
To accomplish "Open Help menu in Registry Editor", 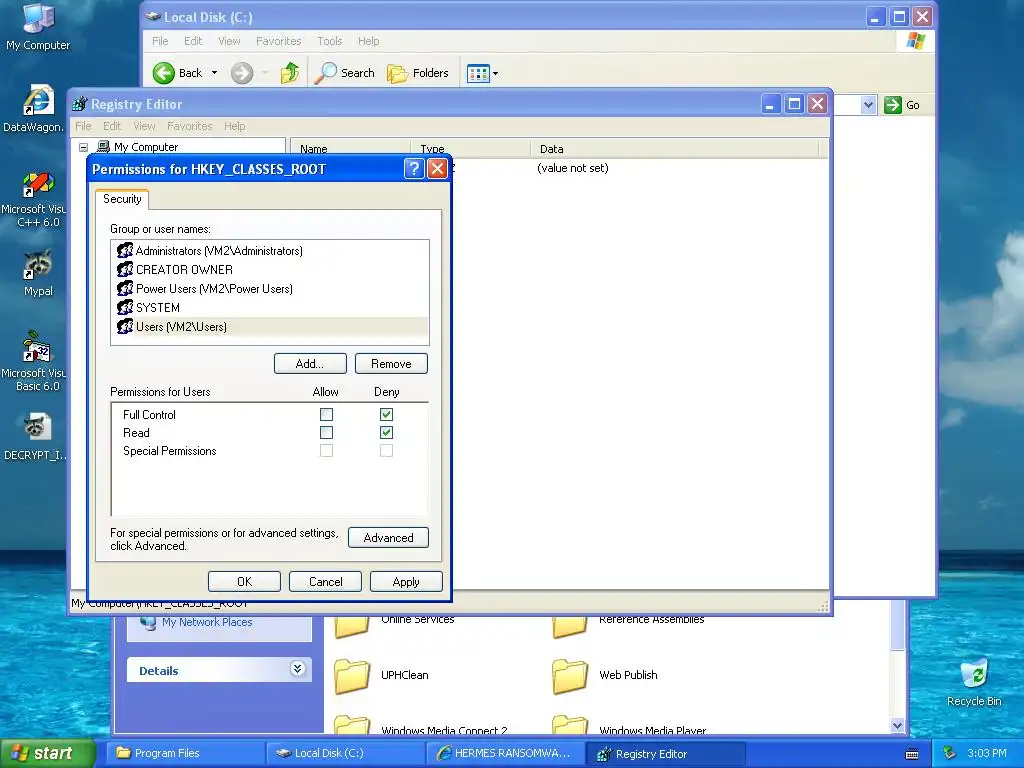I will (234, 126).
